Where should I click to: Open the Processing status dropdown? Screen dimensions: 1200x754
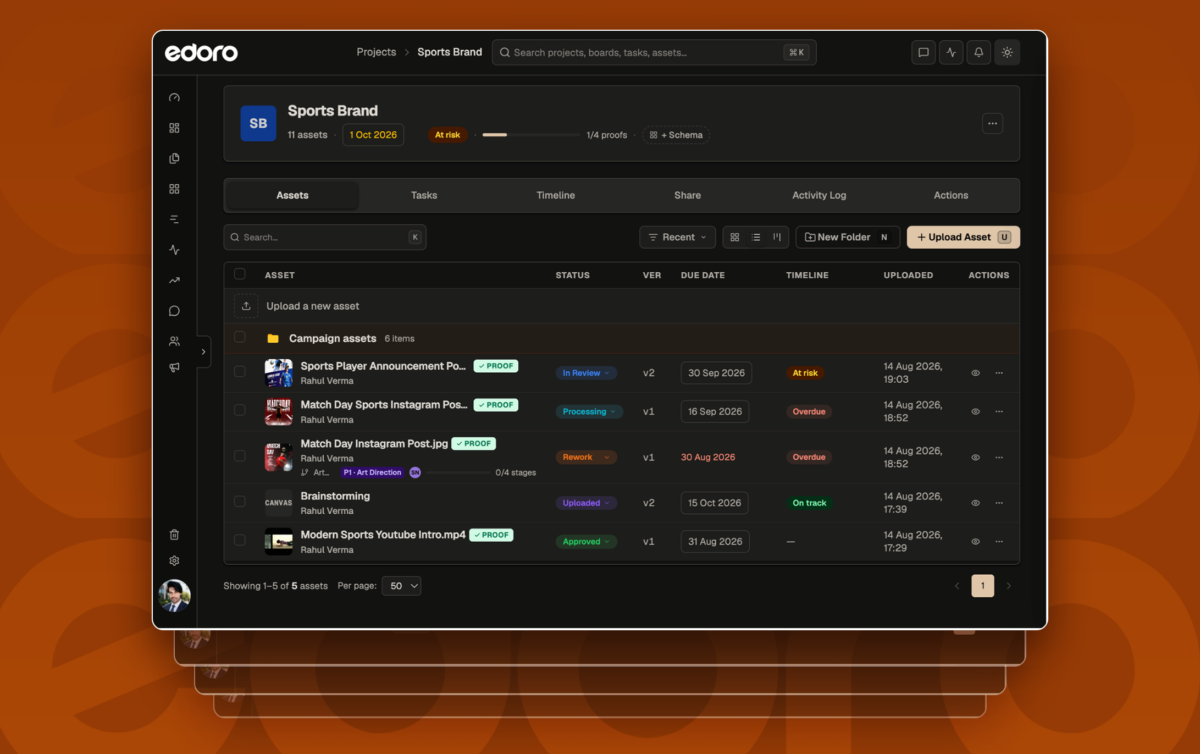coord(589,411)
